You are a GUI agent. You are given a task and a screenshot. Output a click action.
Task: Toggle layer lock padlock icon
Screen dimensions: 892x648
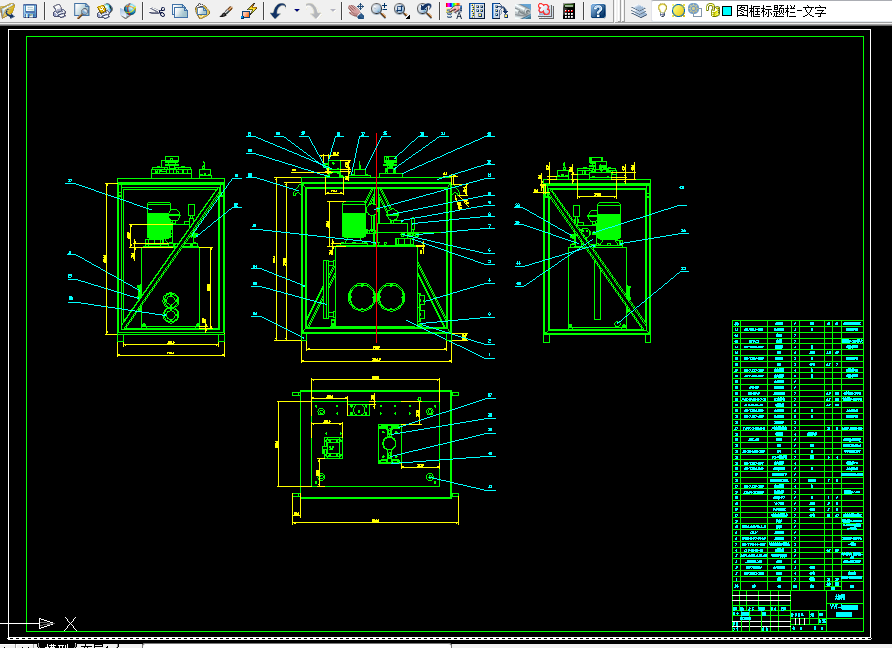(712, 10)
